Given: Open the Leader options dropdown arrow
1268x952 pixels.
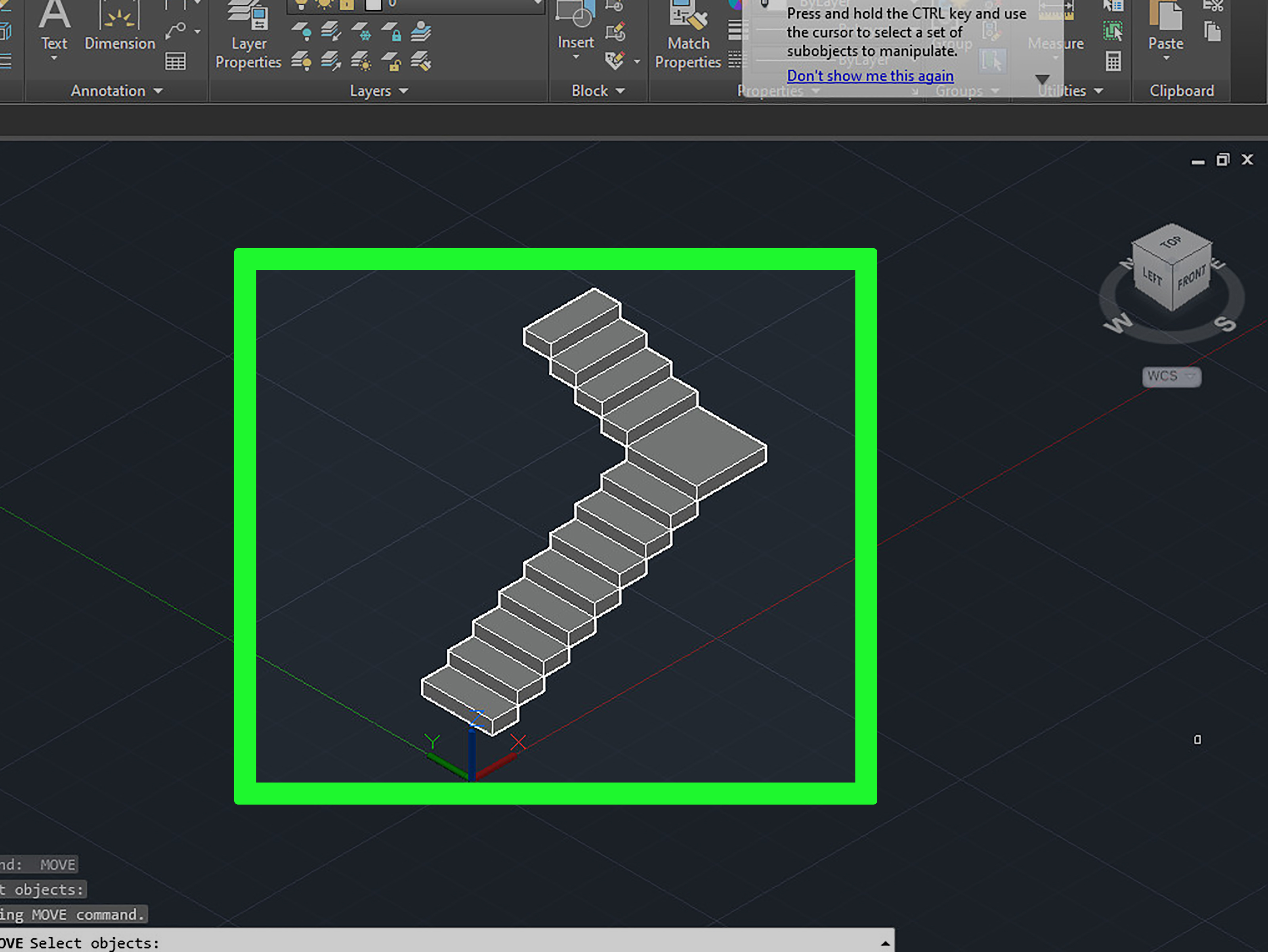Looking at the screenshot, I should 197,32.
